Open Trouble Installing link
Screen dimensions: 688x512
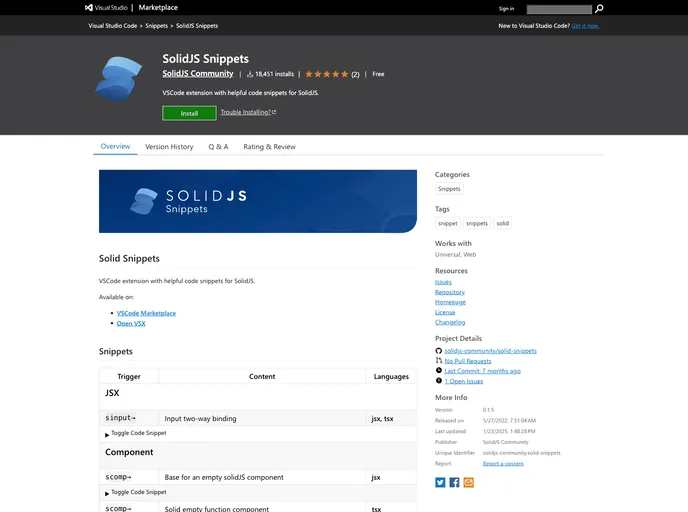pos(248,112)
